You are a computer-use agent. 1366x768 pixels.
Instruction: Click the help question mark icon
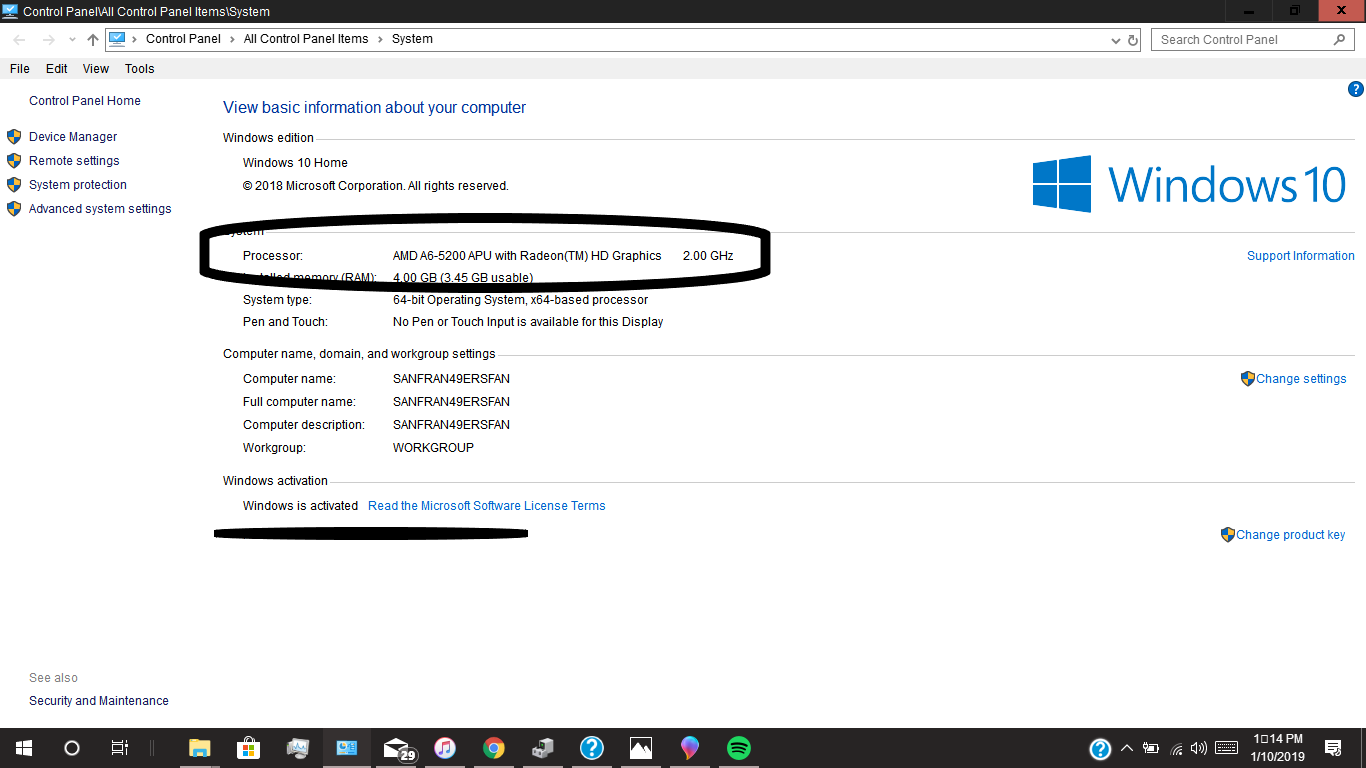(x=1356, y=89)
